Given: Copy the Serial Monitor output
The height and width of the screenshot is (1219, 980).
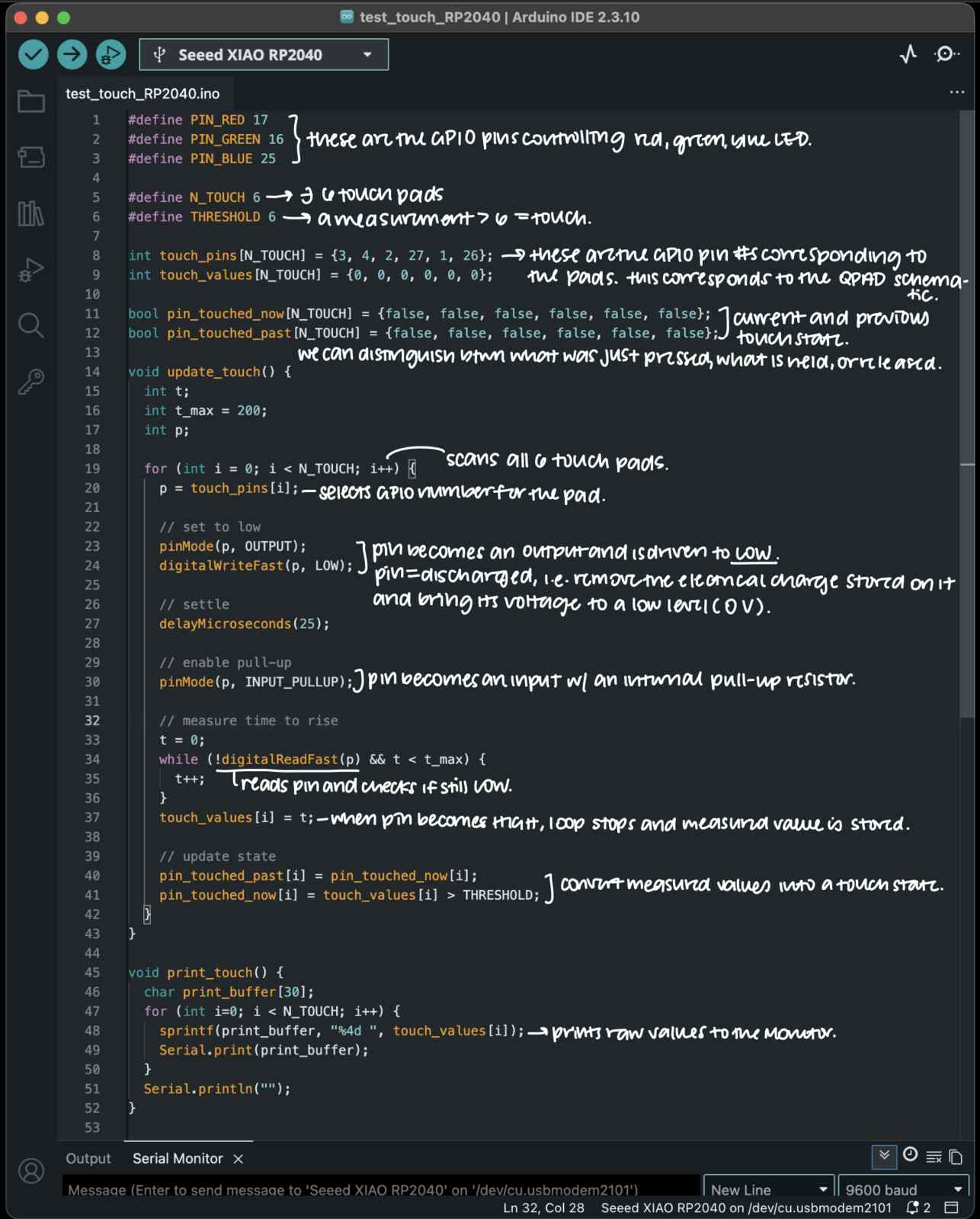Looking at the screenshot, I should point(956,1157).
